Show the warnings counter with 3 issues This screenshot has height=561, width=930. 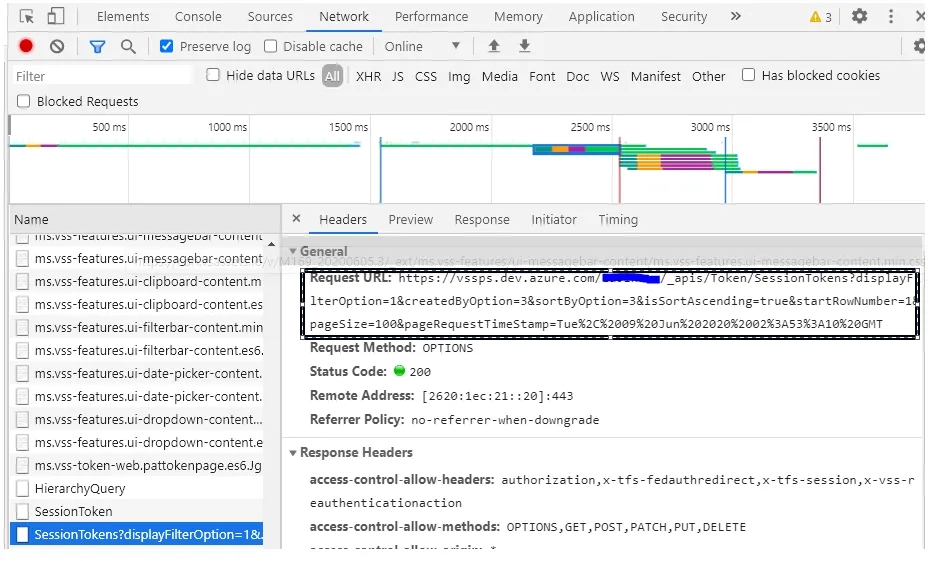[821, 17]
